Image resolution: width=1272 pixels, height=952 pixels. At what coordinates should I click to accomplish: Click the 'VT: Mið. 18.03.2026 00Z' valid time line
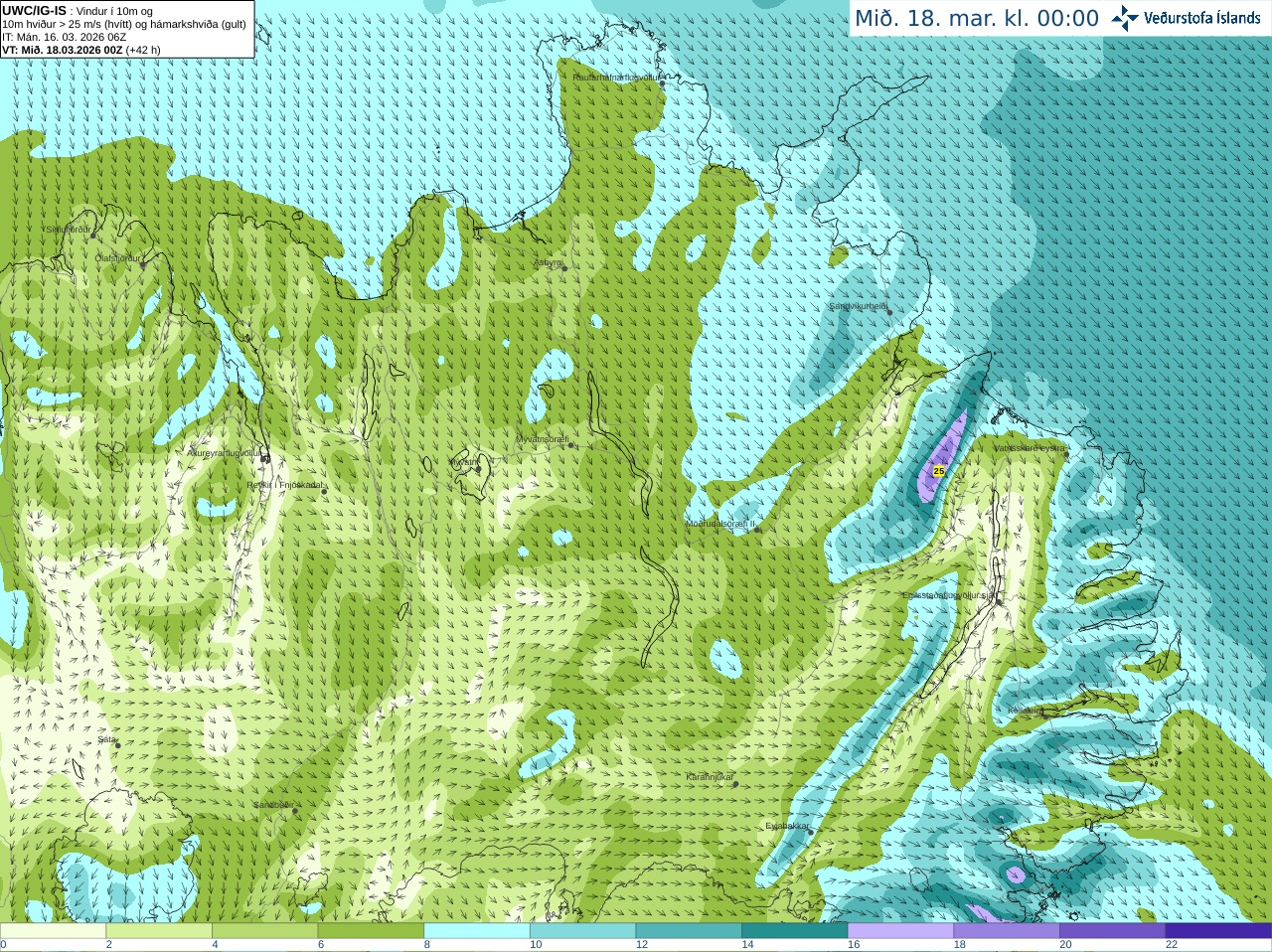coord(62,50)
